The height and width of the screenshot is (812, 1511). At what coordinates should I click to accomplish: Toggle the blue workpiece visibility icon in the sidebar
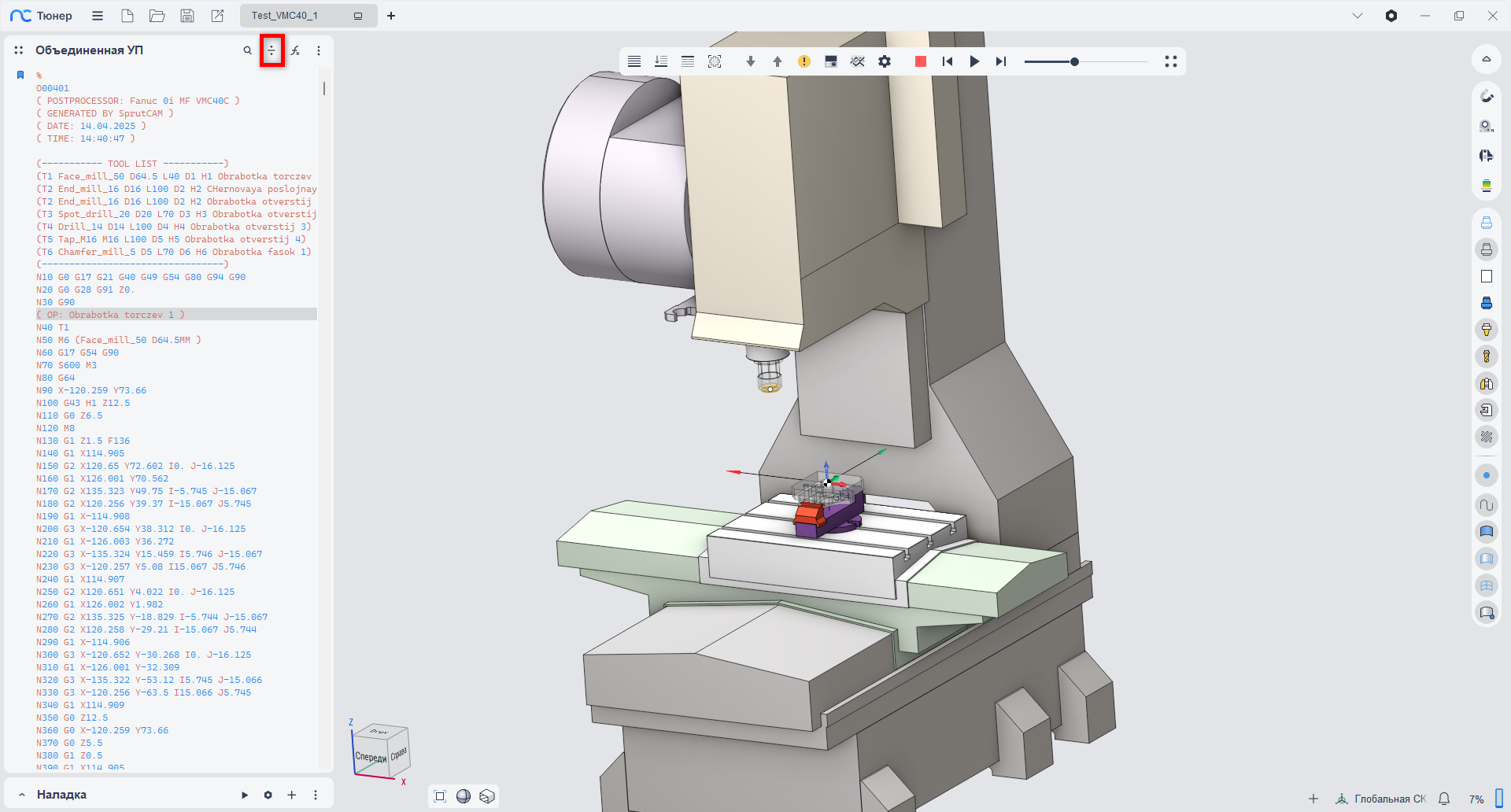click(x=1486, y=303)
